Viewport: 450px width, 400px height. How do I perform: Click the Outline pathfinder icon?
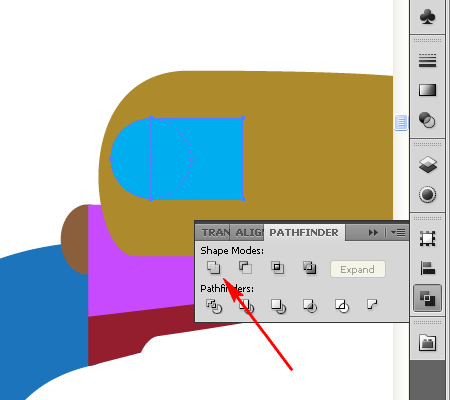(342, 306)
